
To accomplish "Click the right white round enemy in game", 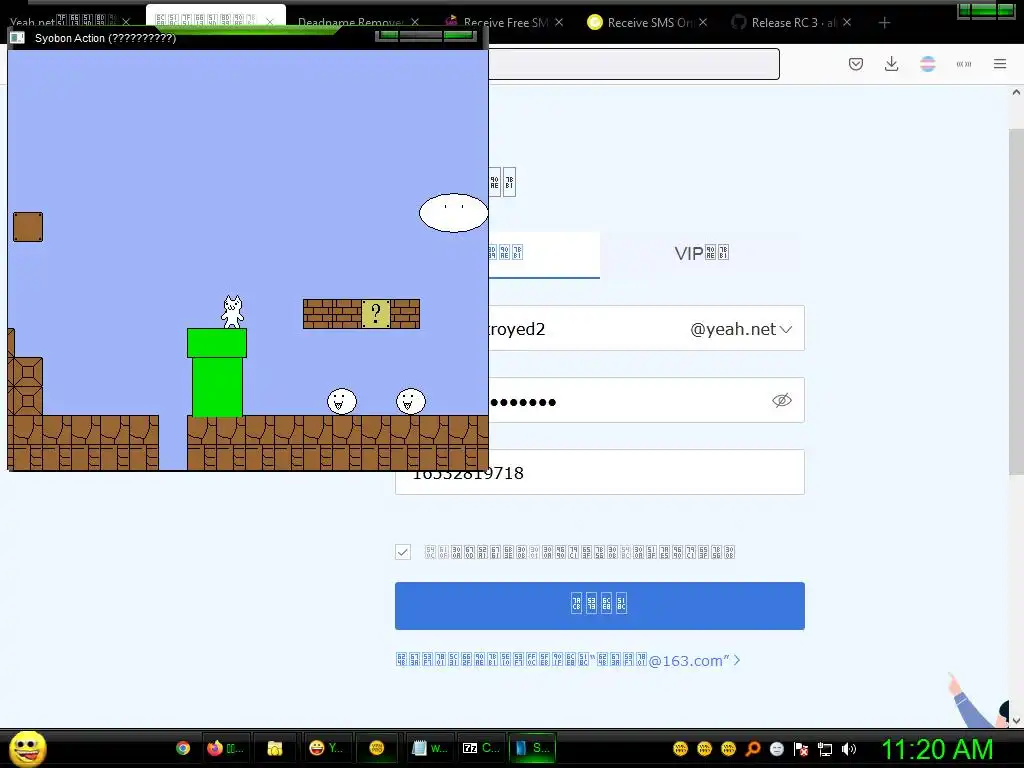I will click(x=411, y=401).
